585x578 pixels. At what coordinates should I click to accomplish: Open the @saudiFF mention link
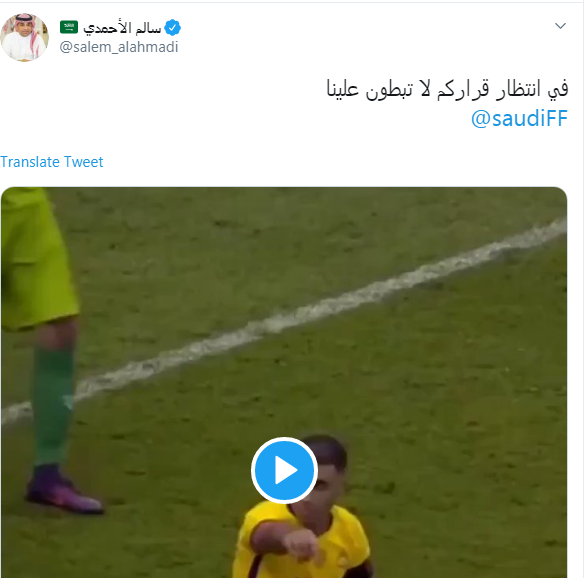click(x=519, y=118)
